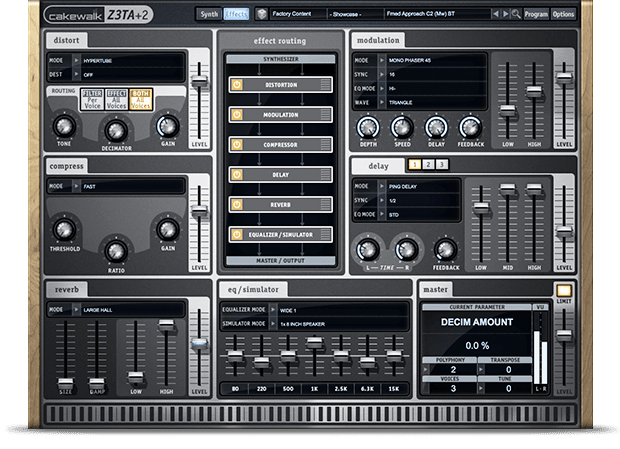
Task: Toggle Distortion power icon in effect routing
Action: point(237,85)
